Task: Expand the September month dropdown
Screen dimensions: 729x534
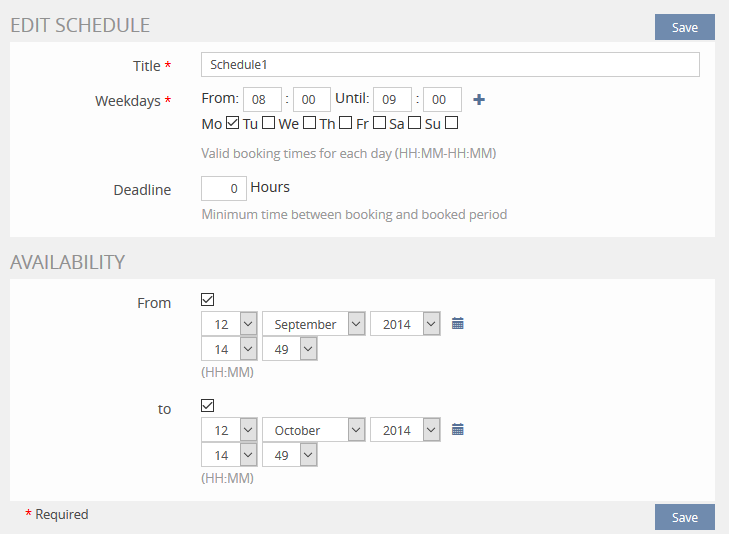Action: point(314,324)
